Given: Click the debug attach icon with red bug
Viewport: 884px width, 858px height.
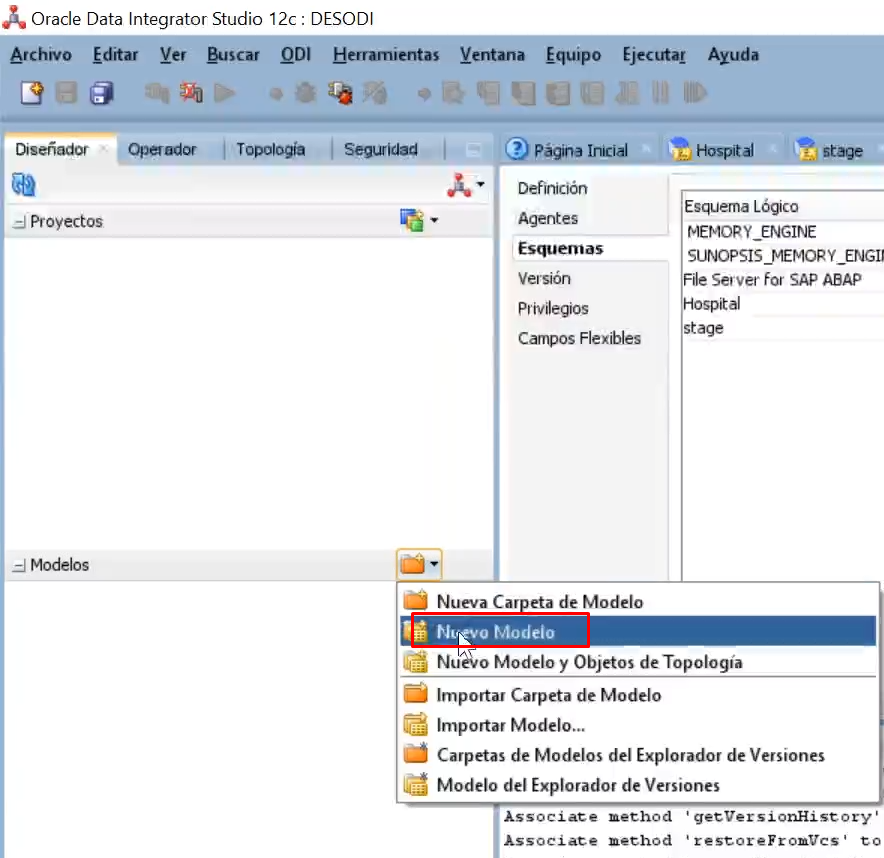Looking at the screenshot, I should point(340,93).
